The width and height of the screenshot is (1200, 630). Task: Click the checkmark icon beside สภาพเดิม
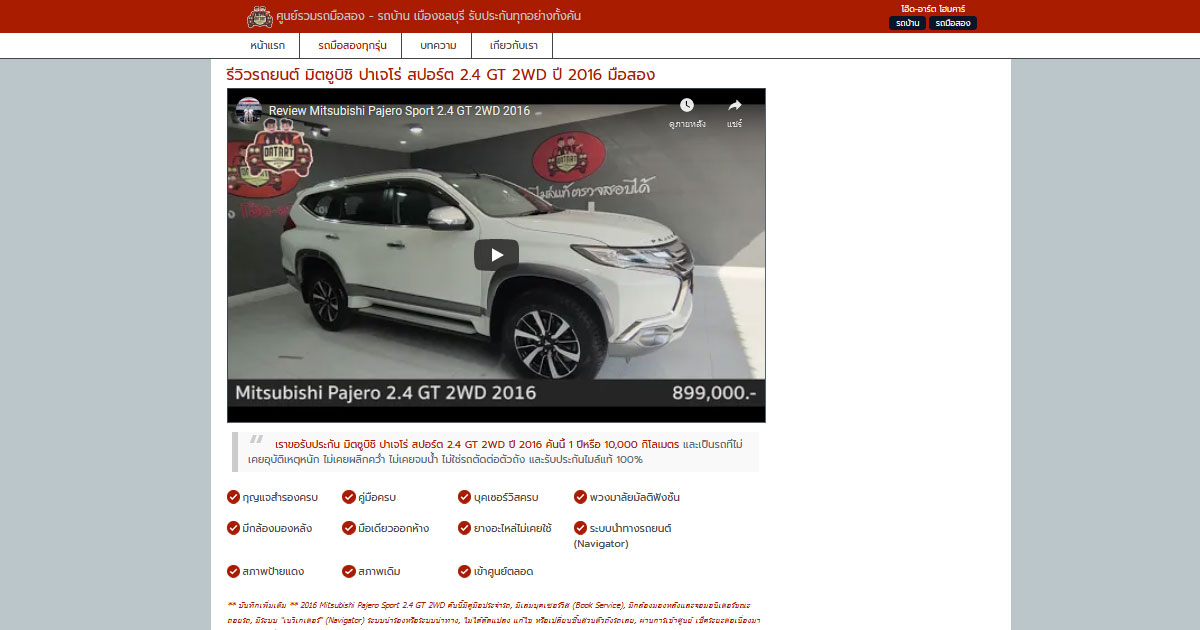(349, 572)
